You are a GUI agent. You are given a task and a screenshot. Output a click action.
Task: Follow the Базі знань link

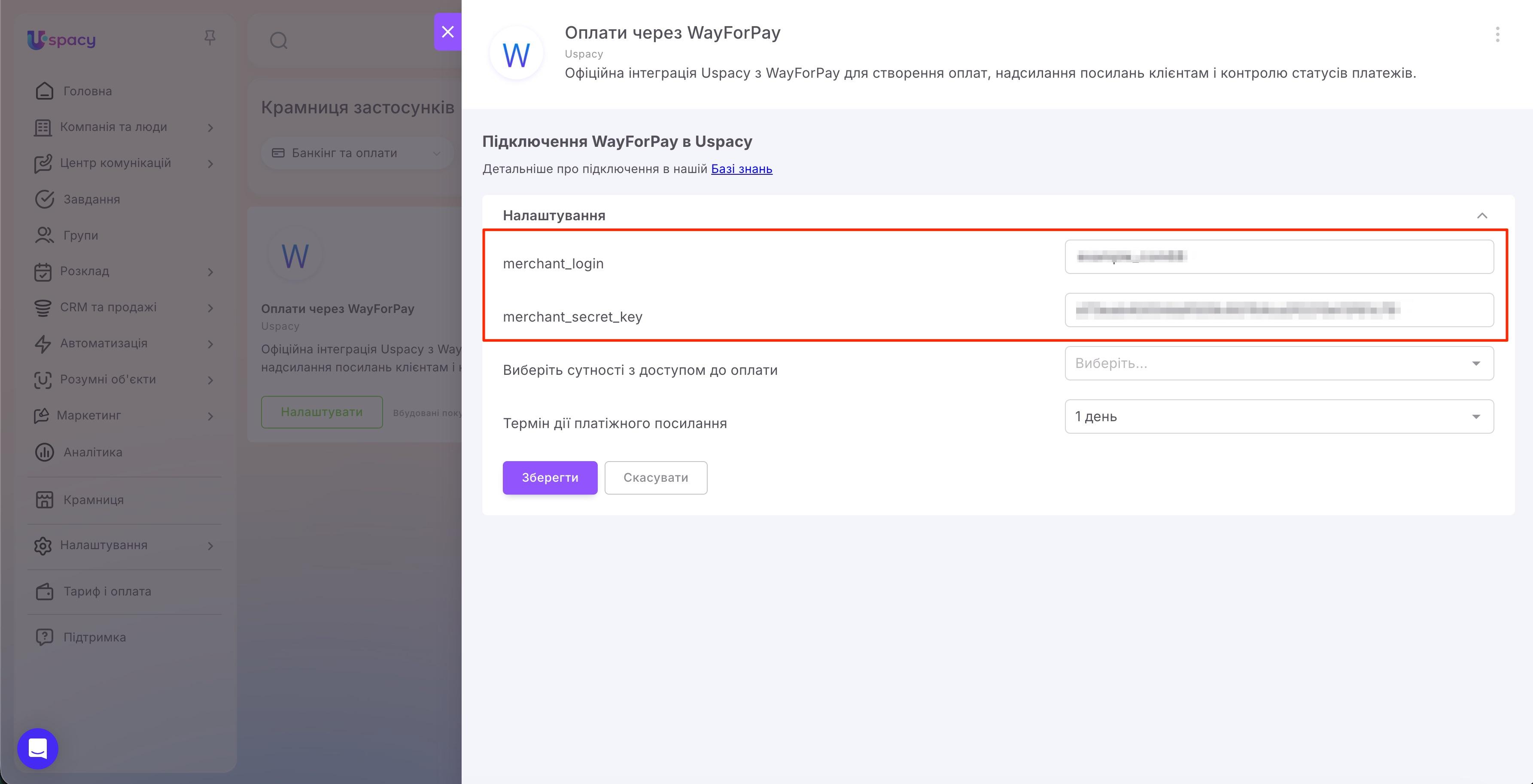point(742,169)
